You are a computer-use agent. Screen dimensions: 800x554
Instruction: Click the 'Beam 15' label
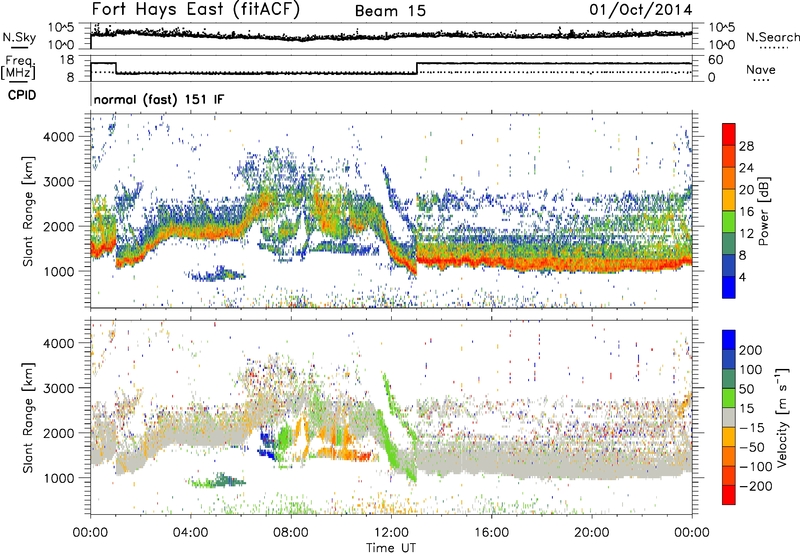click(390, 11)
